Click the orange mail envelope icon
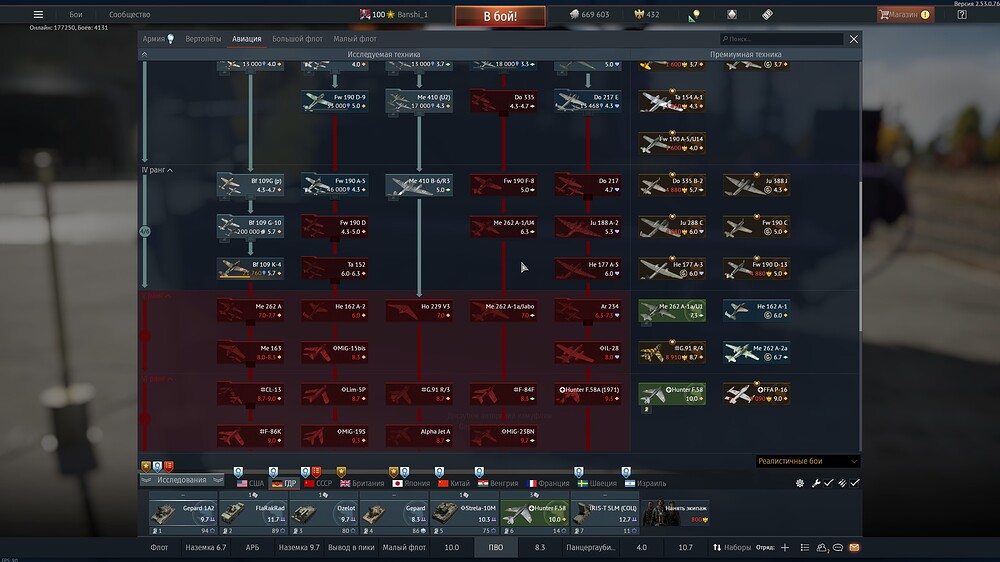This screenshot has width=1000, height=562. click(854, 548)
